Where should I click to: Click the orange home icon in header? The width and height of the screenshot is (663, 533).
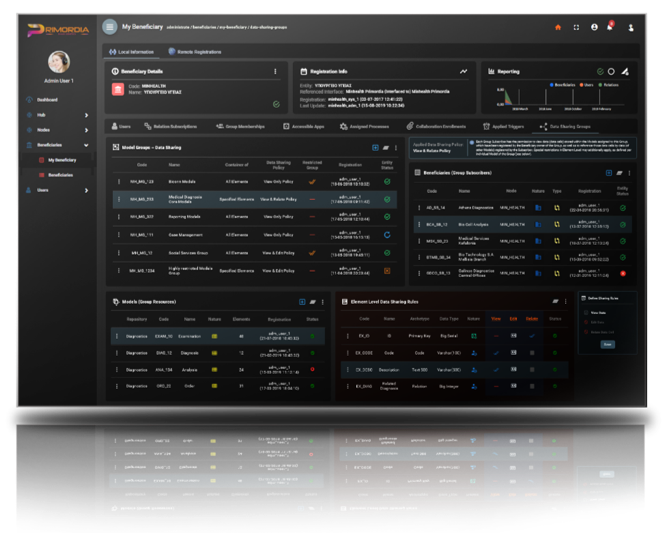tap(557, 27)
